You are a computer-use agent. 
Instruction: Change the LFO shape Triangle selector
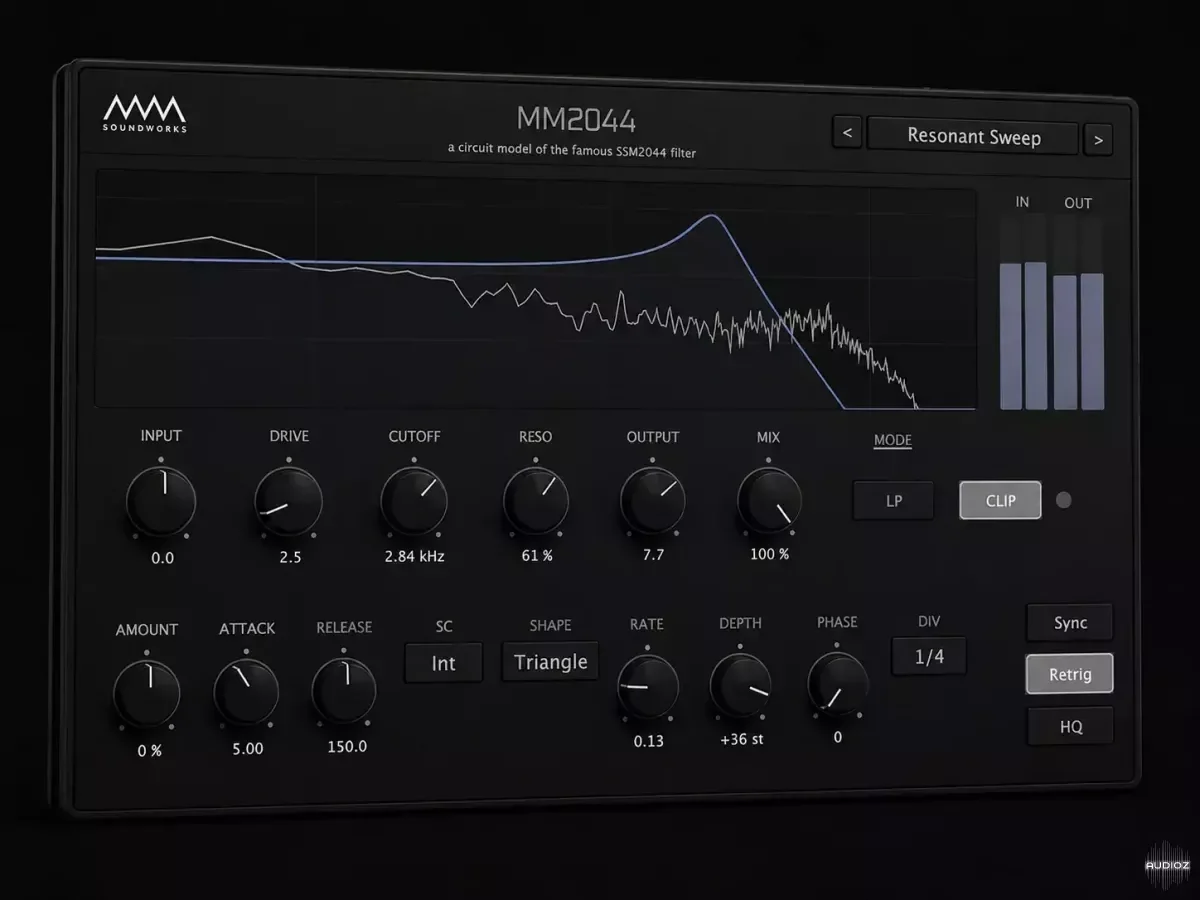(x=550, y=662)
